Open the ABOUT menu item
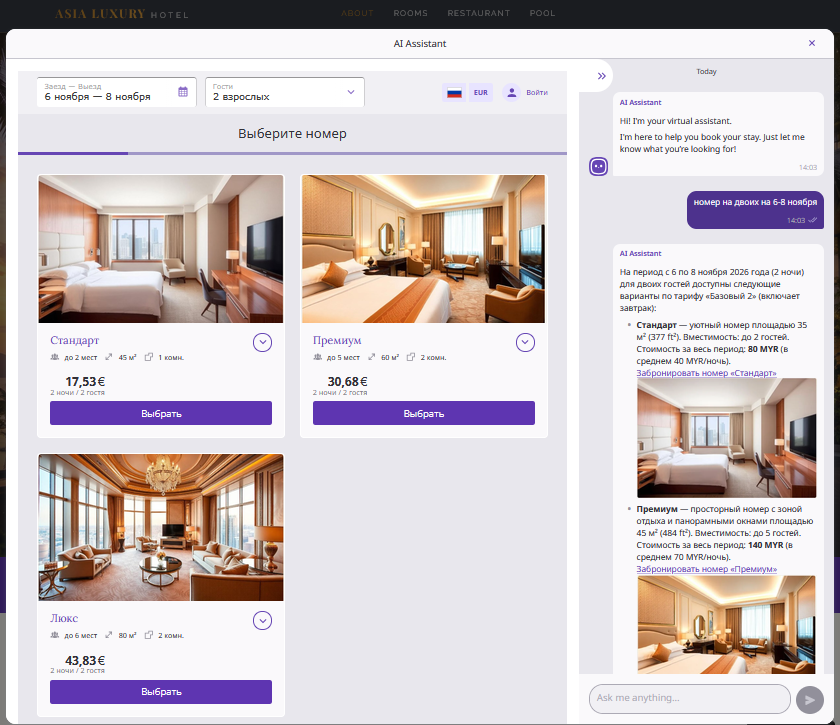Screen dimensions: 840x725 coord(357,13)
